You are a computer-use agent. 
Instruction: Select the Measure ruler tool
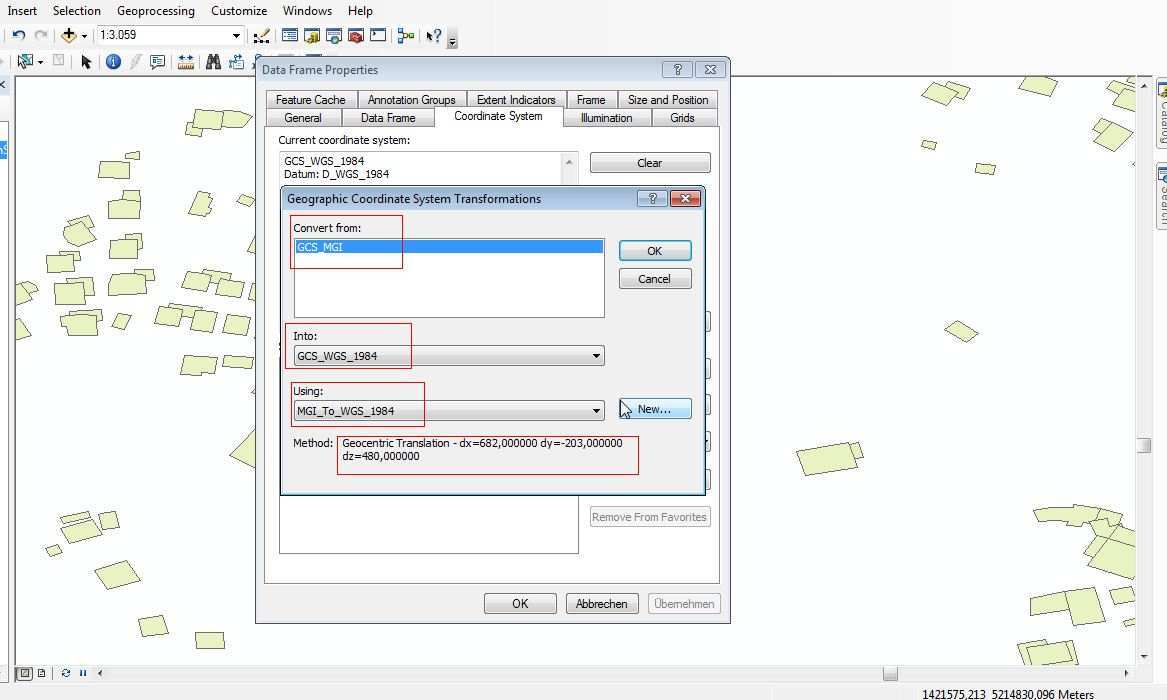(x=185, y=62)
